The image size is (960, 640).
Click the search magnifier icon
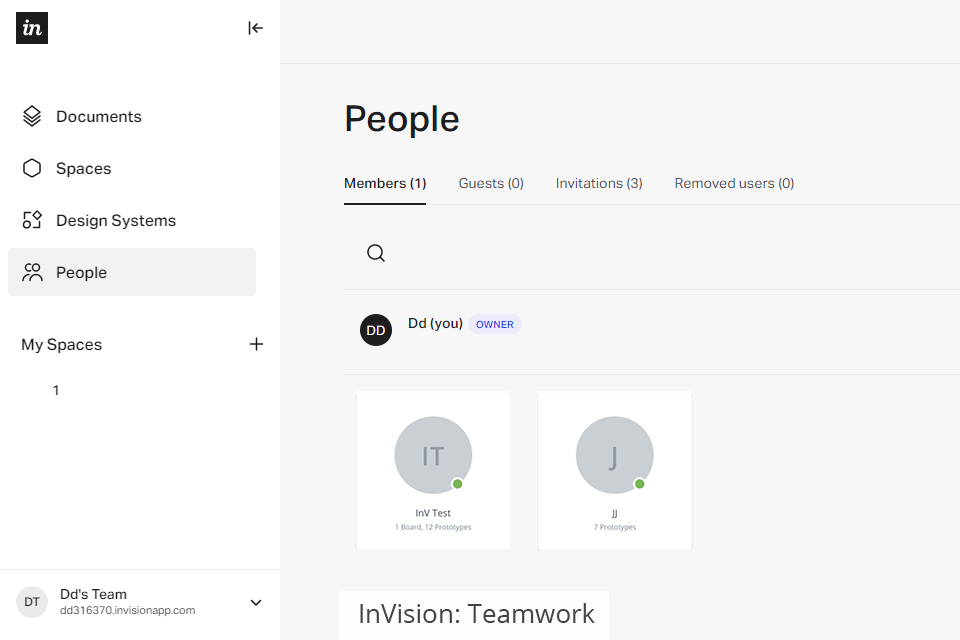pyautogui.click(x=376, y=253)
